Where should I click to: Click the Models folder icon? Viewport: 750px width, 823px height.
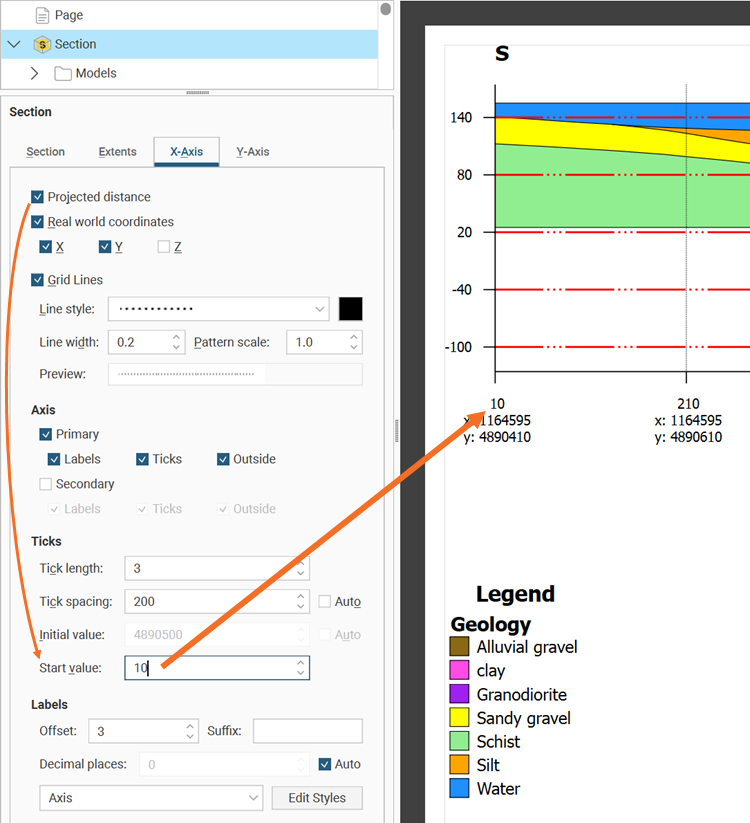[x=63, y=73]
